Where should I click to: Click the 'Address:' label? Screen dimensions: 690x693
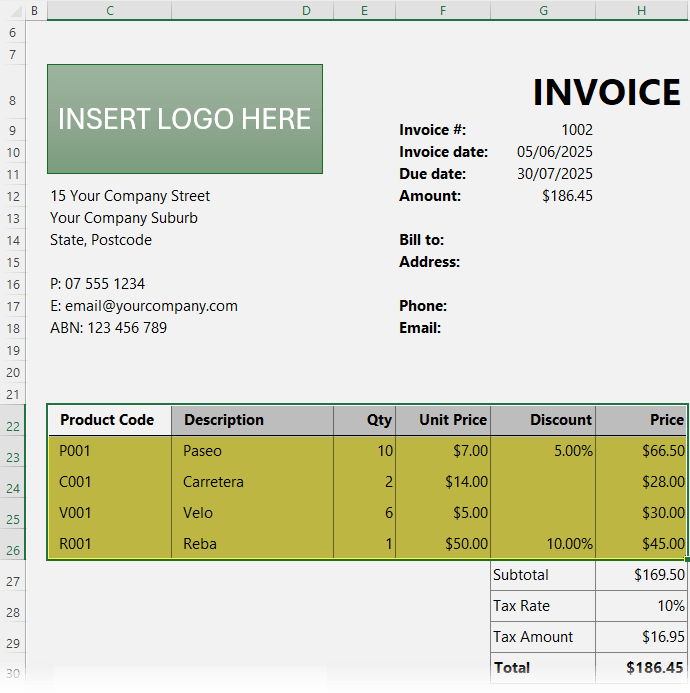coord(429,262)
